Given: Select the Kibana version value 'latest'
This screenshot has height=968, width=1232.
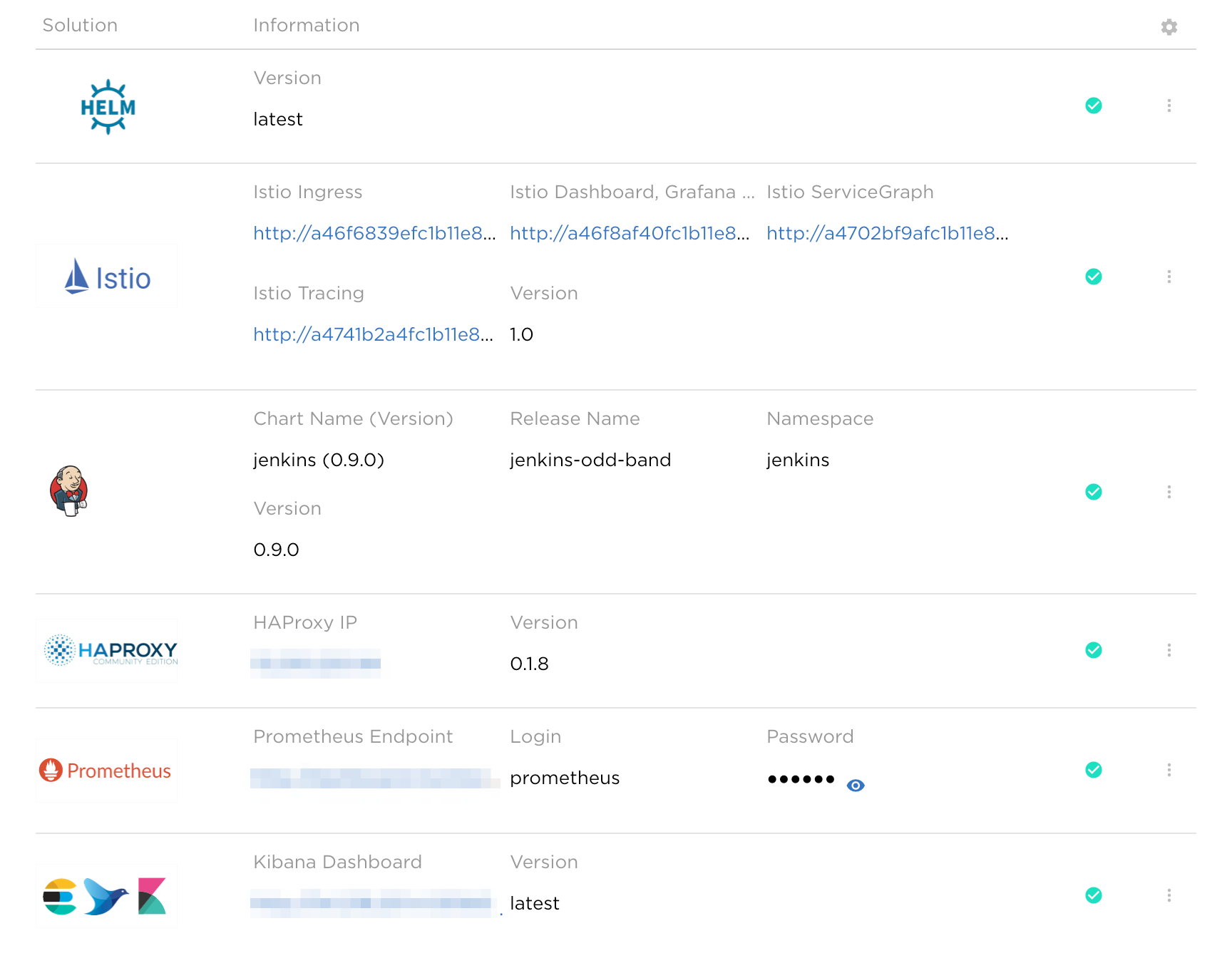Looking at the screenshot, I should click(x=535, y=903).
